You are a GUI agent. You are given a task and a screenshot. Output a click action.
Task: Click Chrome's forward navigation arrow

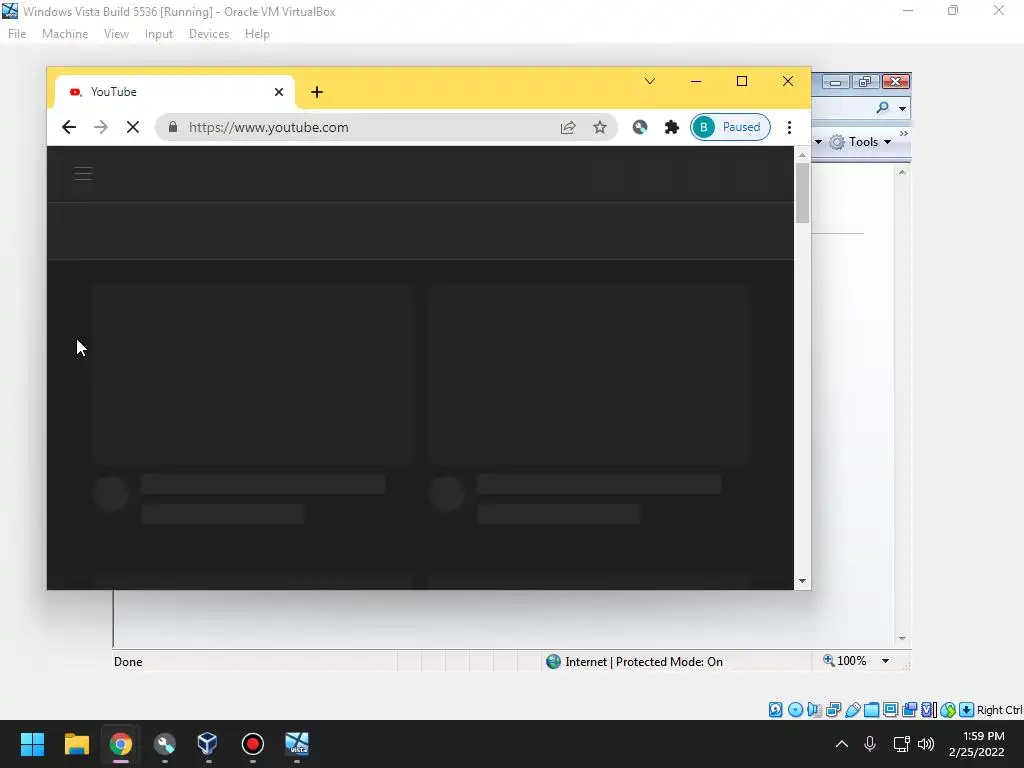pyautogui.click(x=101, y=127)
